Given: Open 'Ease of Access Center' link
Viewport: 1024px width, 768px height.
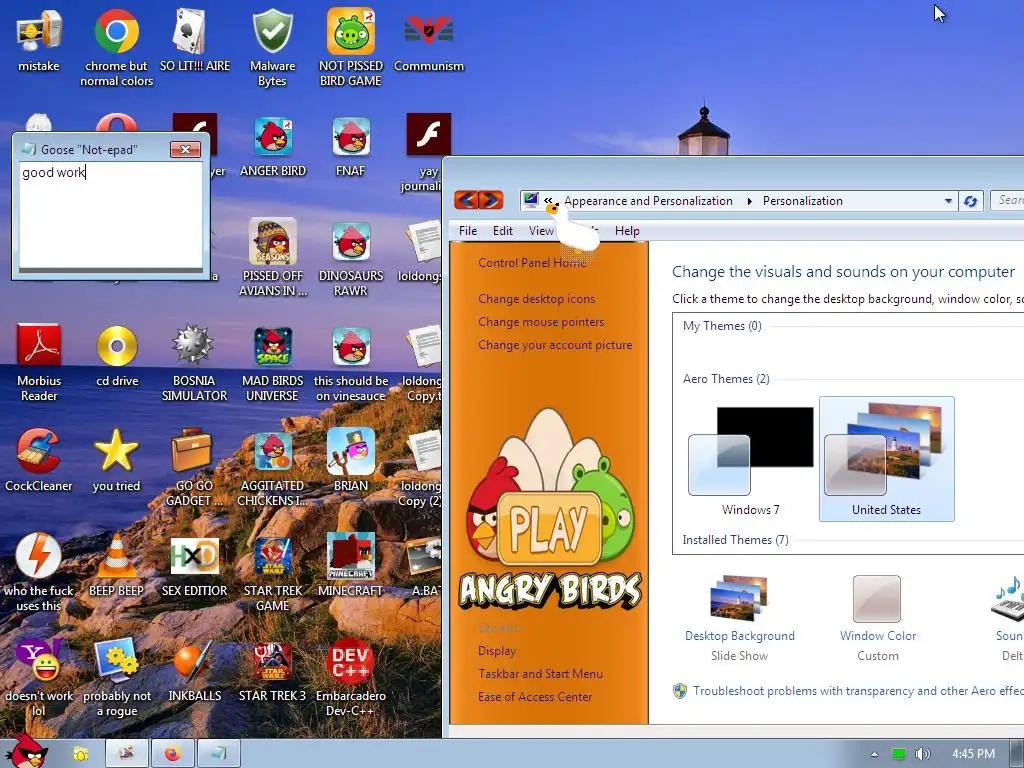Looking at the screenshot, I should (x=535, y=697).
